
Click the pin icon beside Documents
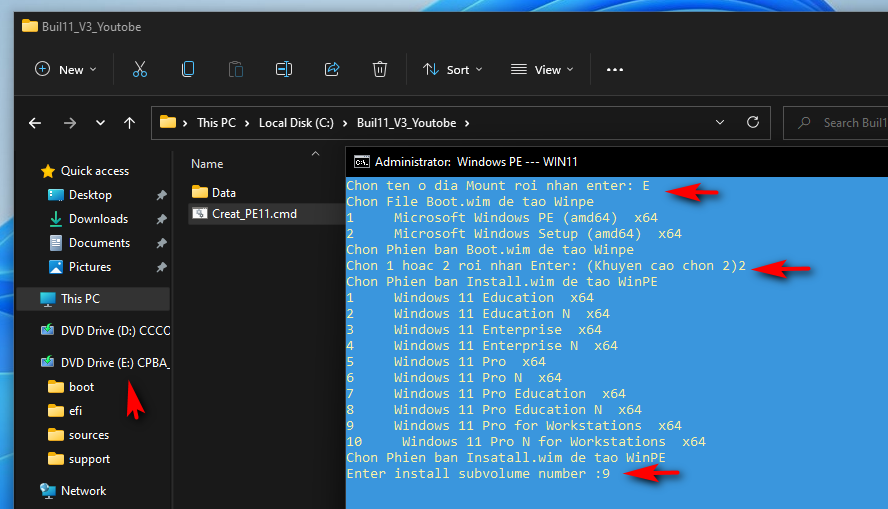pyautogui.click(x=161, y=243)
